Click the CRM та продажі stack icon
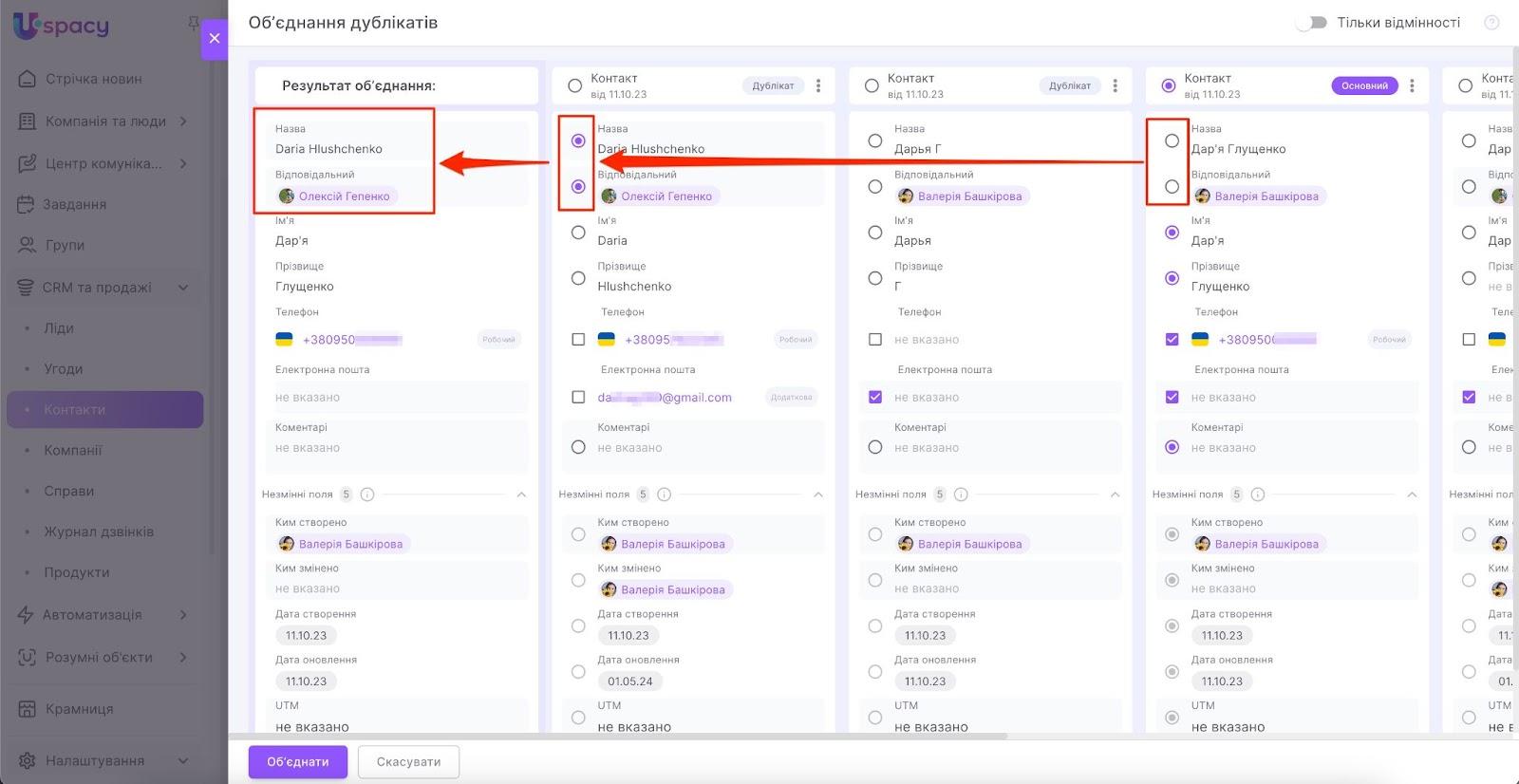The width and height of the screenshot is (1519, 784). tap(26, 288)
